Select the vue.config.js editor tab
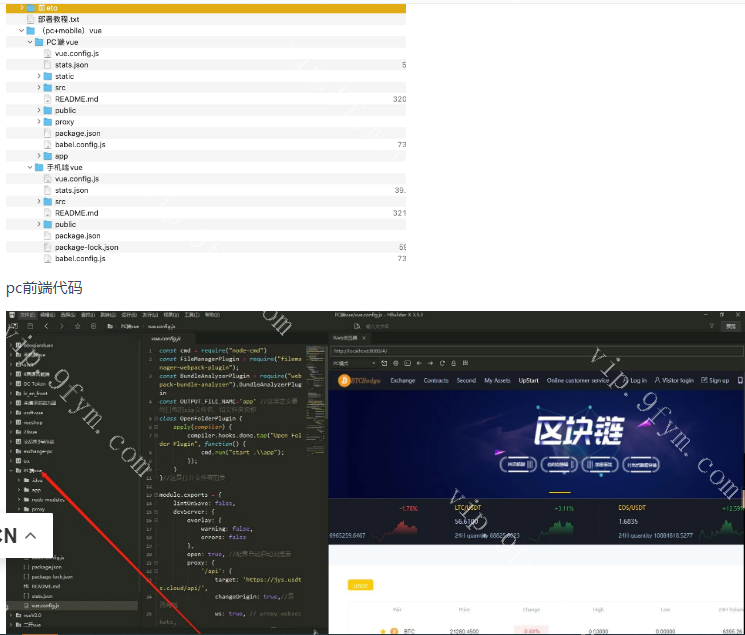 coord(162,326)
